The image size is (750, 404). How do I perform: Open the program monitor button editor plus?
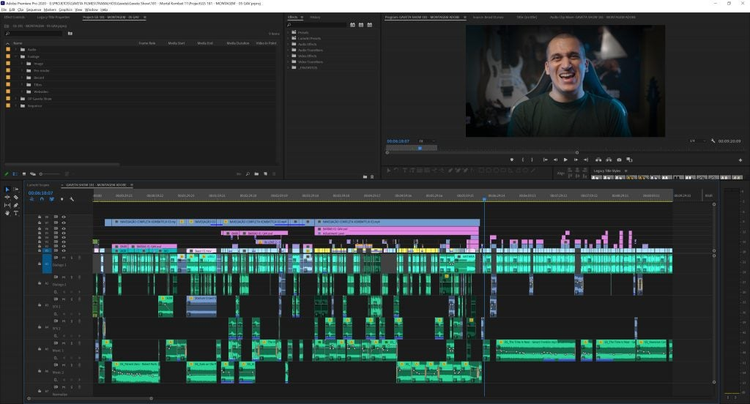(740, 160)
